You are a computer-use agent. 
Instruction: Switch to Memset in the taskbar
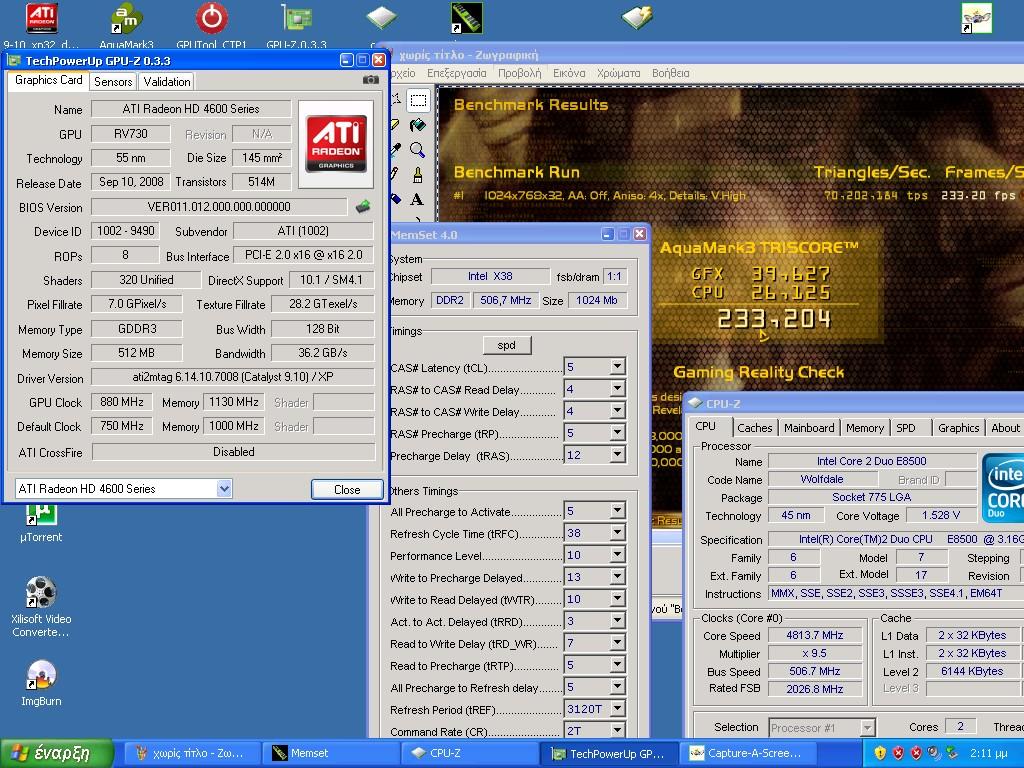tap(328, 753)
